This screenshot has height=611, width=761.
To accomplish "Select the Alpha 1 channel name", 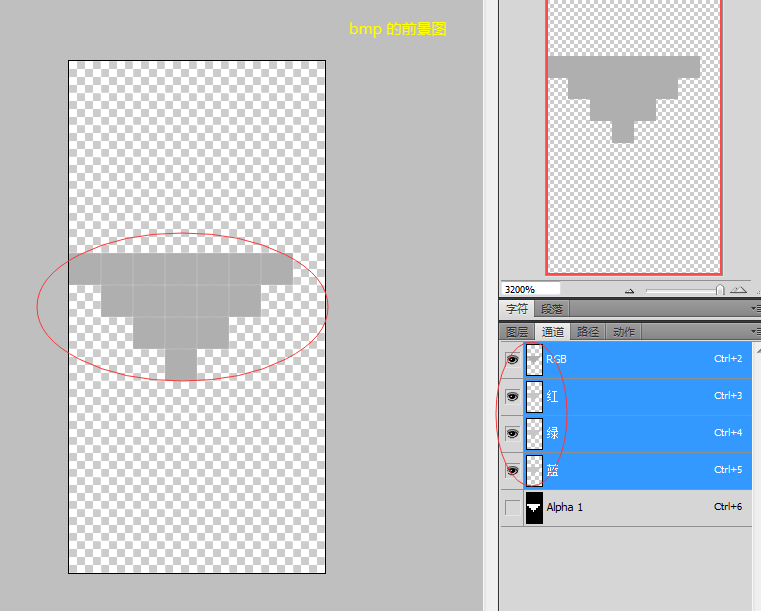I will (564, 507).
